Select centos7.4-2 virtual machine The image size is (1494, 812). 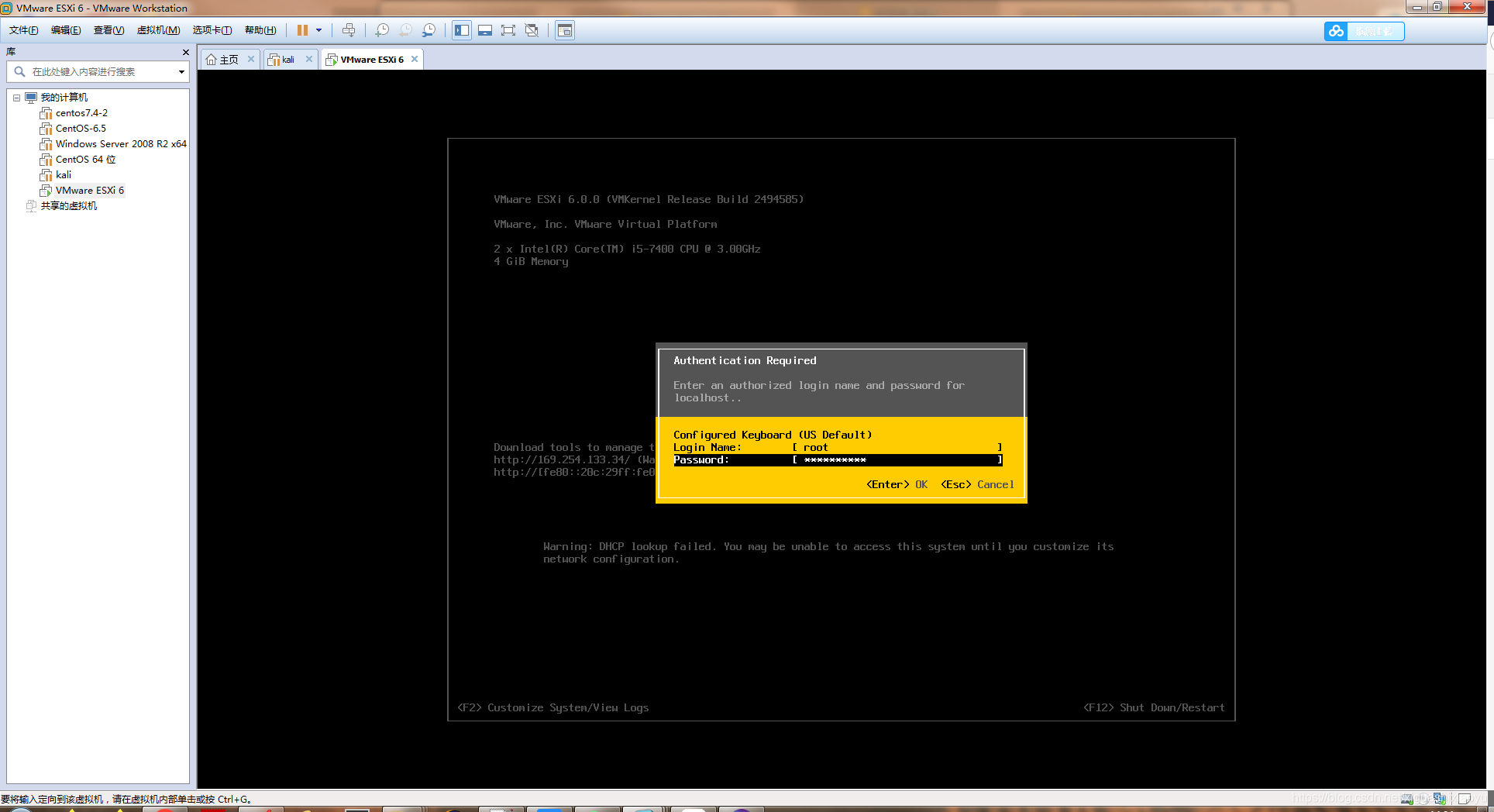[81, 113]
